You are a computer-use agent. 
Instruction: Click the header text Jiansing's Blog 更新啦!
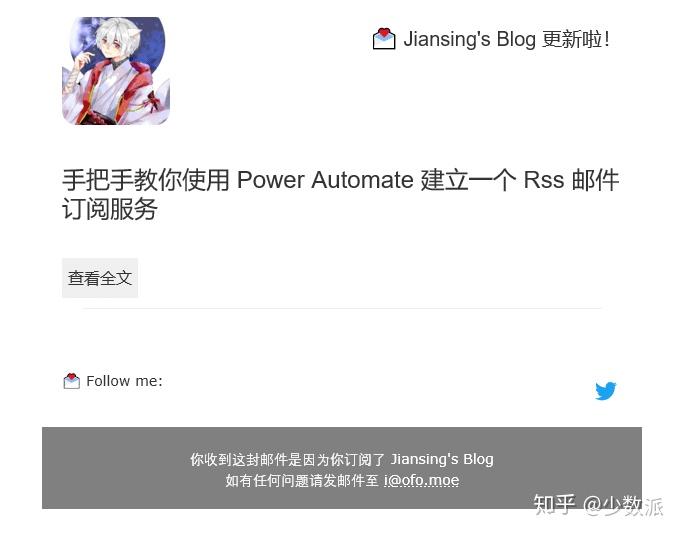pyautogui.click(x=507, y=39)
